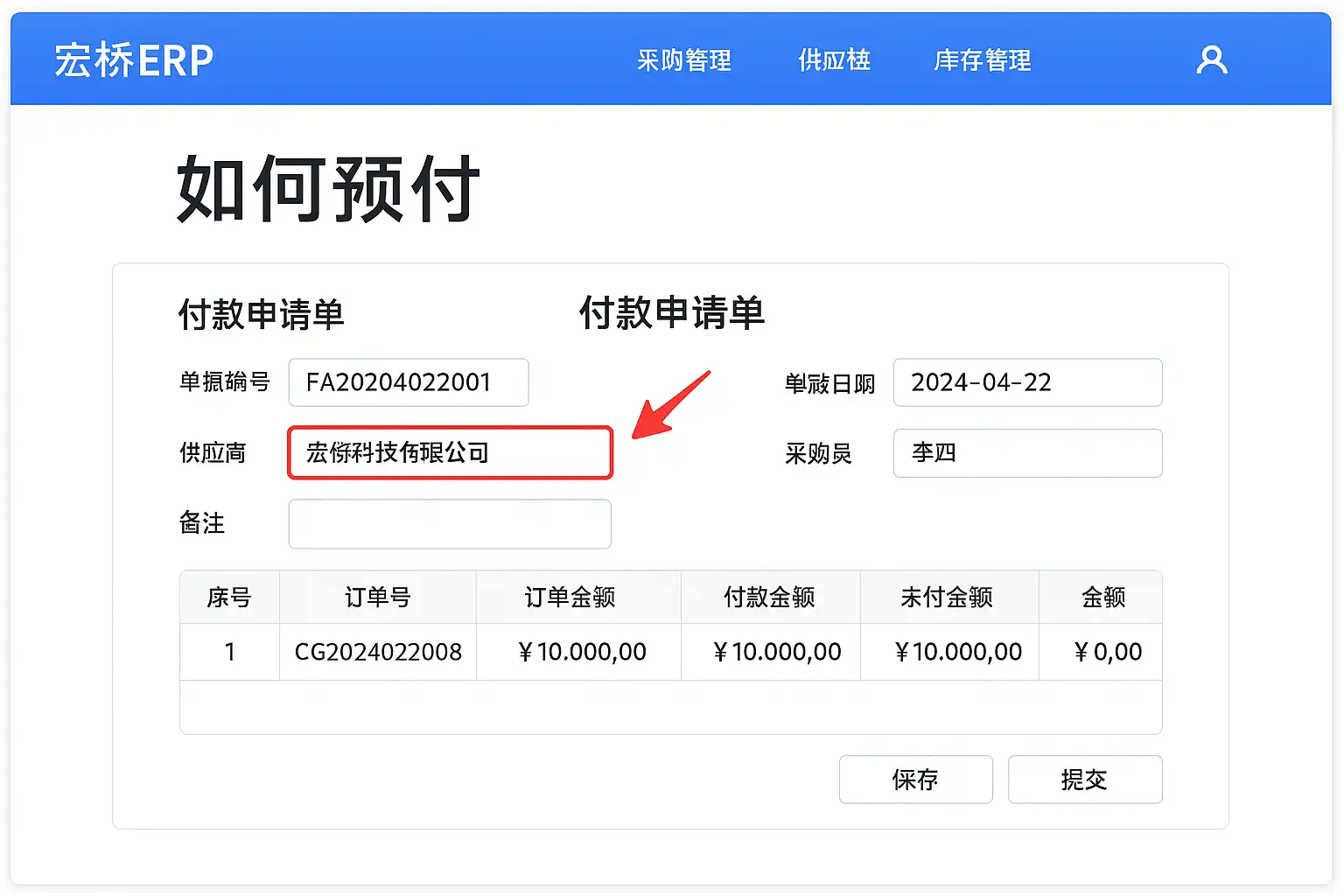Click the 采购员 field showing 李四
The width and height of the screenshot is (1344, 896).
pos(1027,453)
